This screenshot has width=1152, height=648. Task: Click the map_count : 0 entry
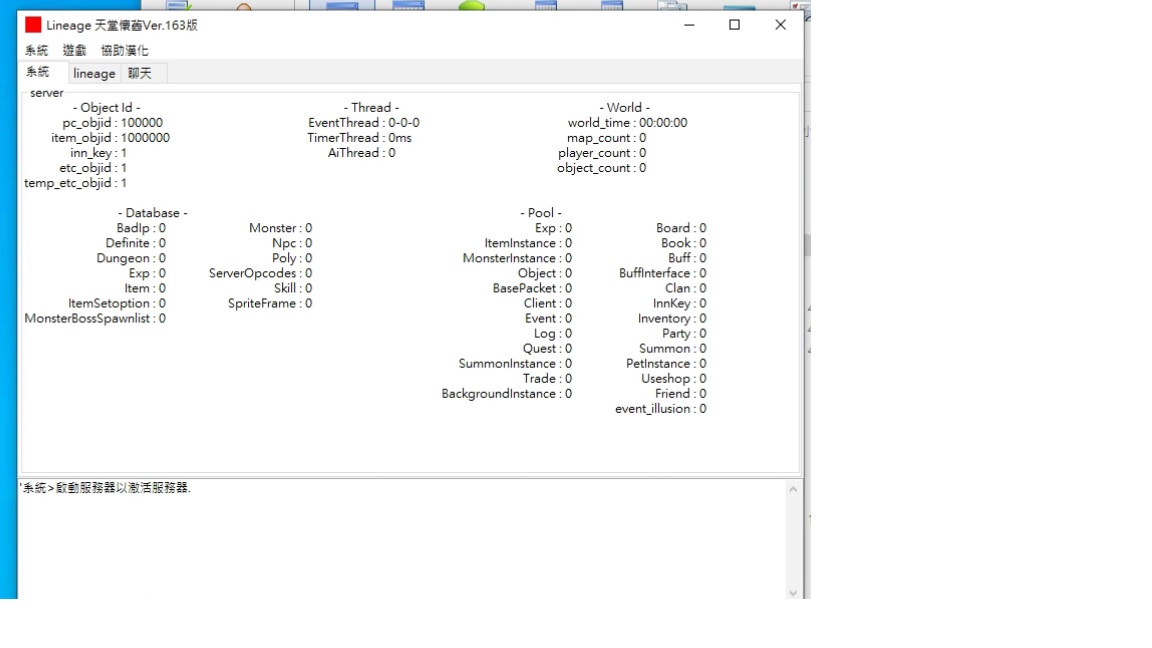point(606,138)
